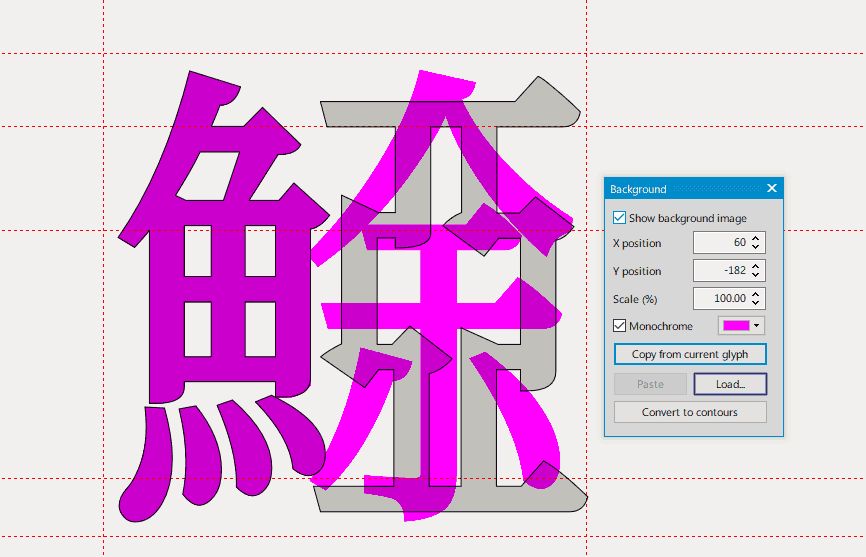Click the Load... button
This screenshot has width=866, height=557.
point(731,384)
